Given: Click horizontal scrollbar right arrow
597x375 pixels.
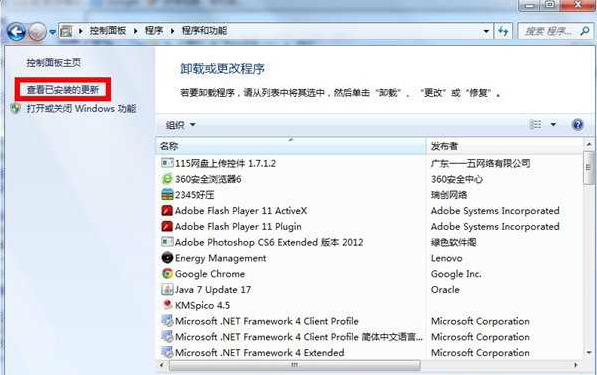Looking at the screenshot, I should [x=575, y=365].
